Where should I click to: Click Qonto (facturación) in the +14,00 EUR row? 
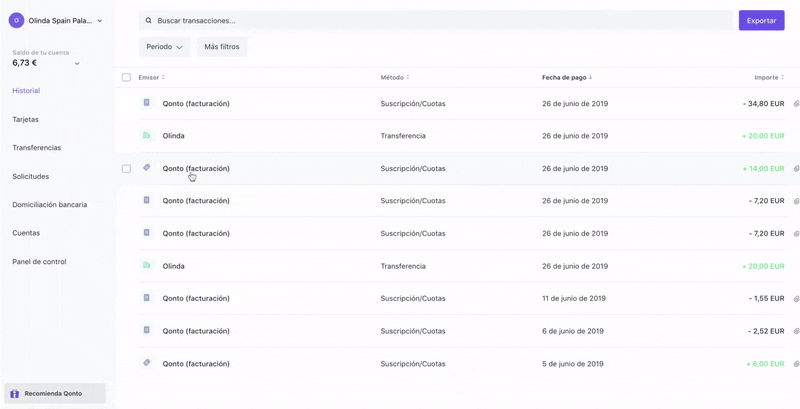(196, 168)
